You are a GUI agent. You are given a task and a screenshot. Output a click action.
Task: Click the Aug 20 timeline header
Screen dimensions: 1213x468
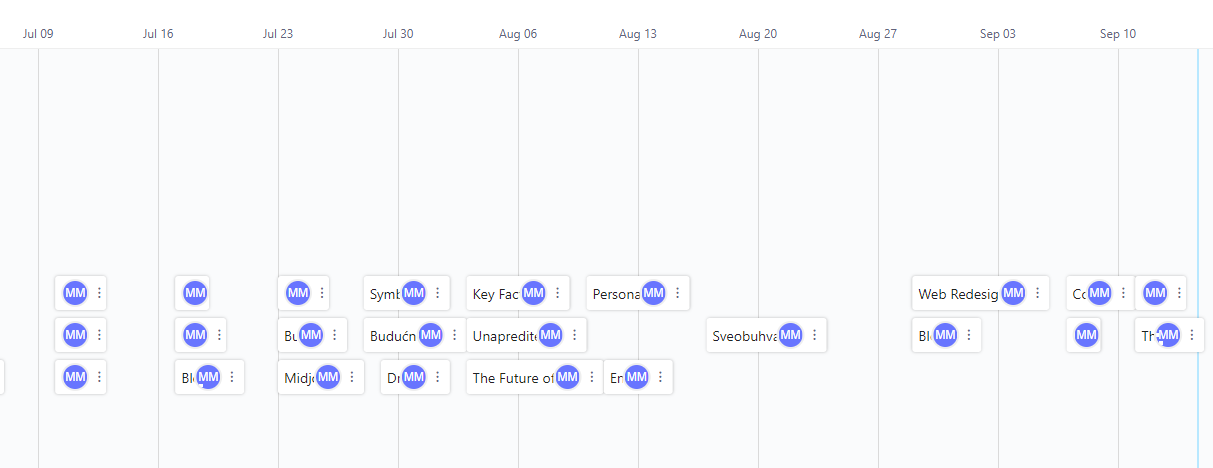pyautogui.click(x=758, y=33)
